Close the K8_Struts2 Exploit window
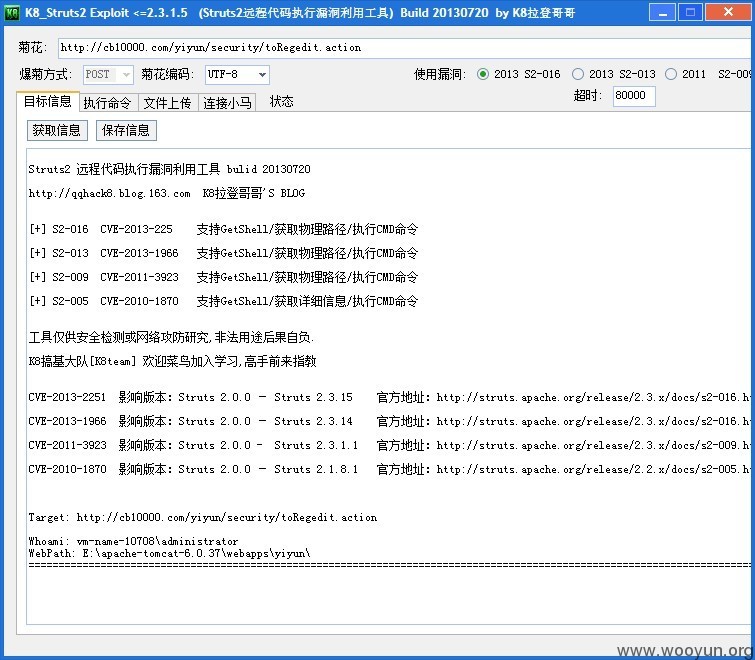This screenshot has height=660, width=755. coord(728,12)
